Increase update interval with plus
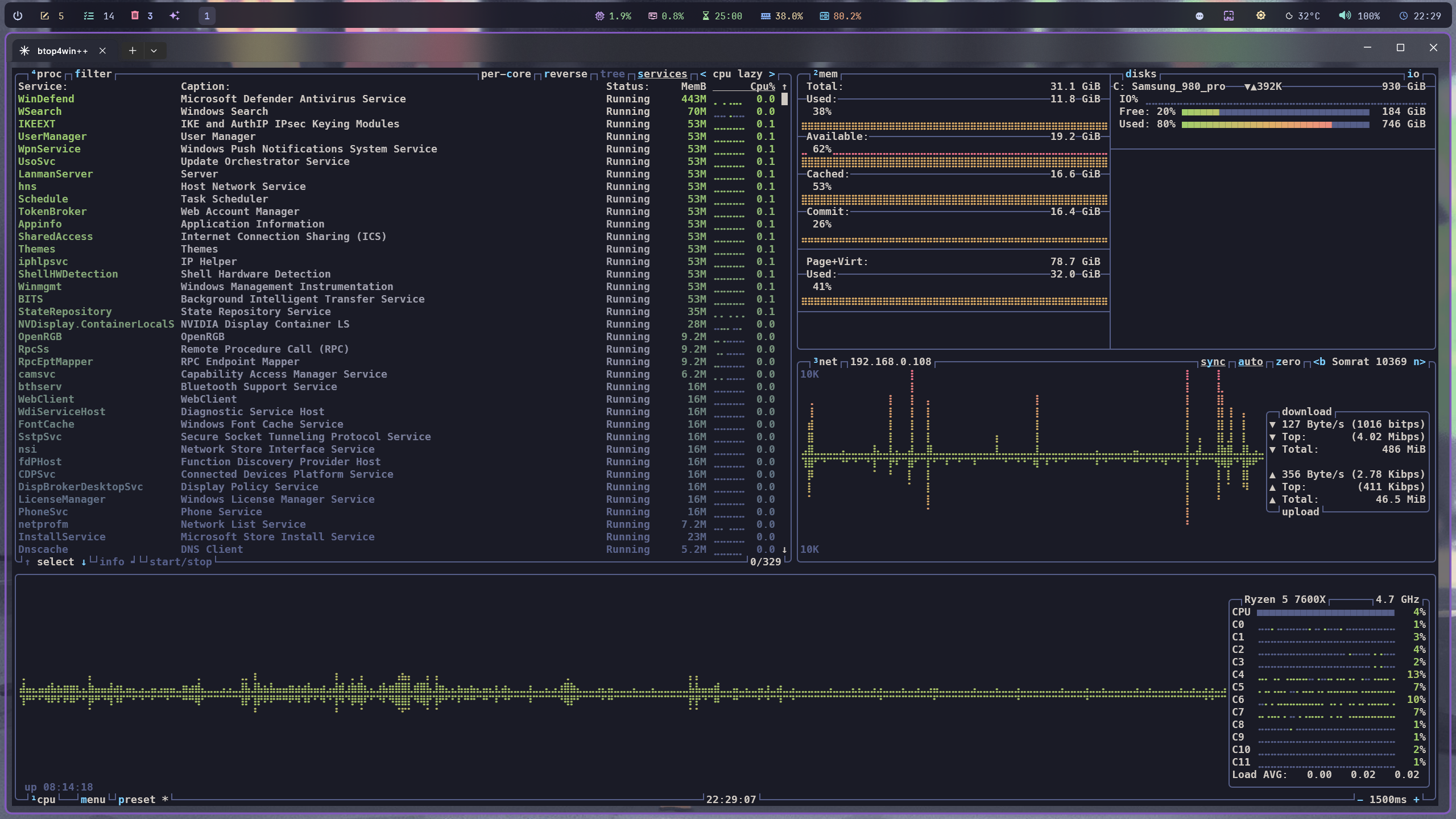 point(1416,800)
